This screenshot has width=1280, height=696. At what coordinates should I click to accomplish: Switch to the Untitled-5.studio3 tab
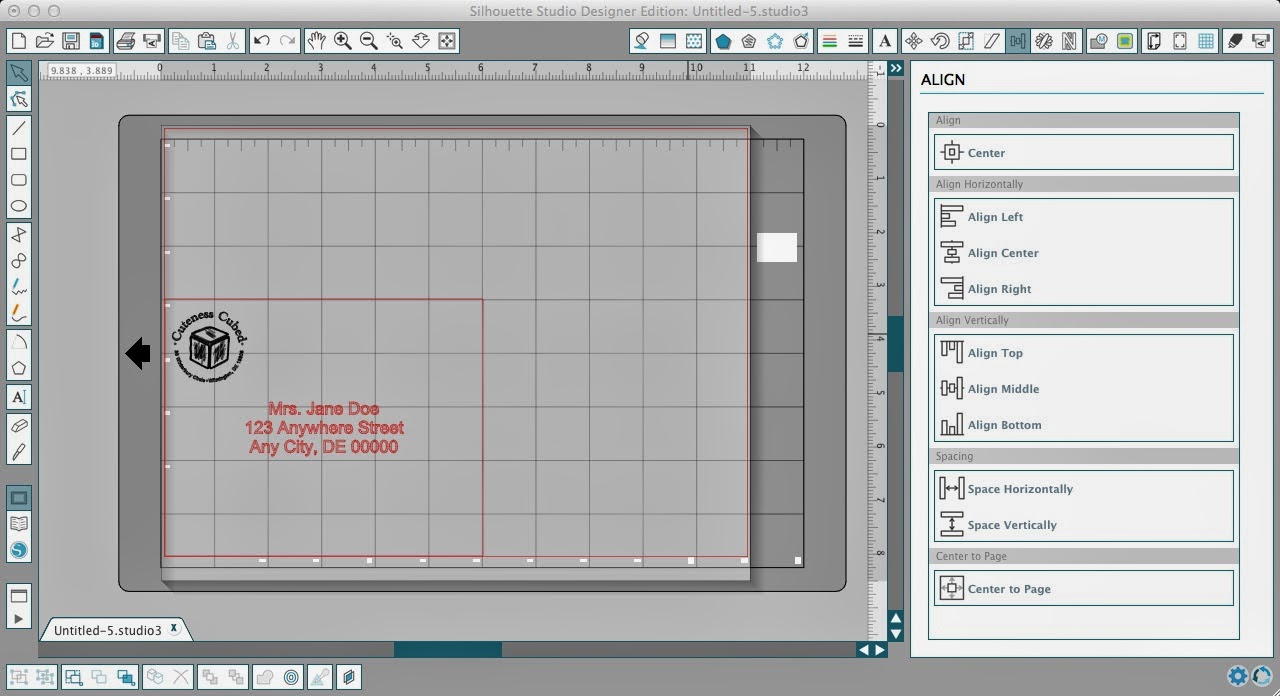(x=107, y=630)
